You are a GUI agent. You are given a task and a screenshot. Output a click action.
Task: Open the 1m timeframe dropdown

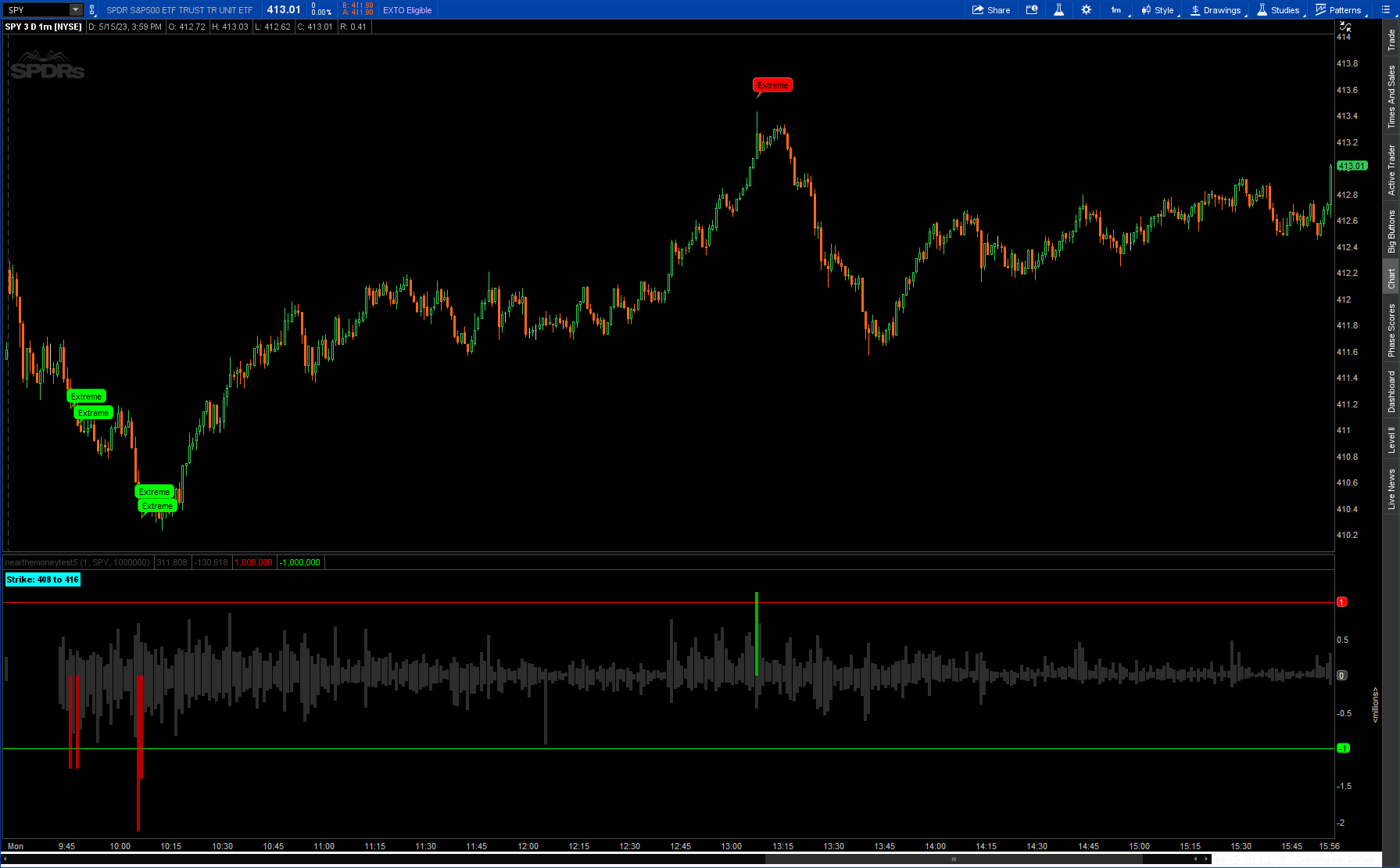tap(1116, 10)
